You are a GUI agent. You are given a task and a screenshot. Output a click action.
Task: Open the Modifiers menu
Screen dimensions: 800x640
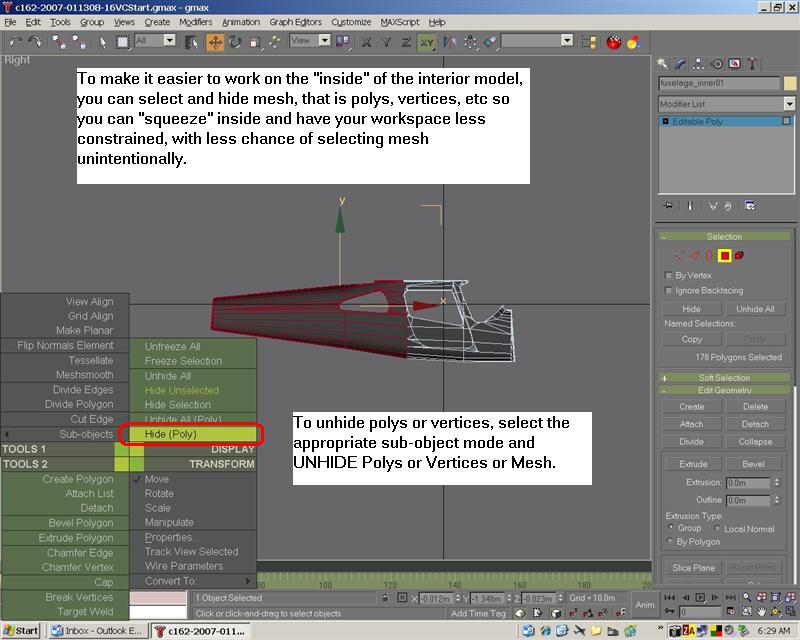(x=195, y=22)
